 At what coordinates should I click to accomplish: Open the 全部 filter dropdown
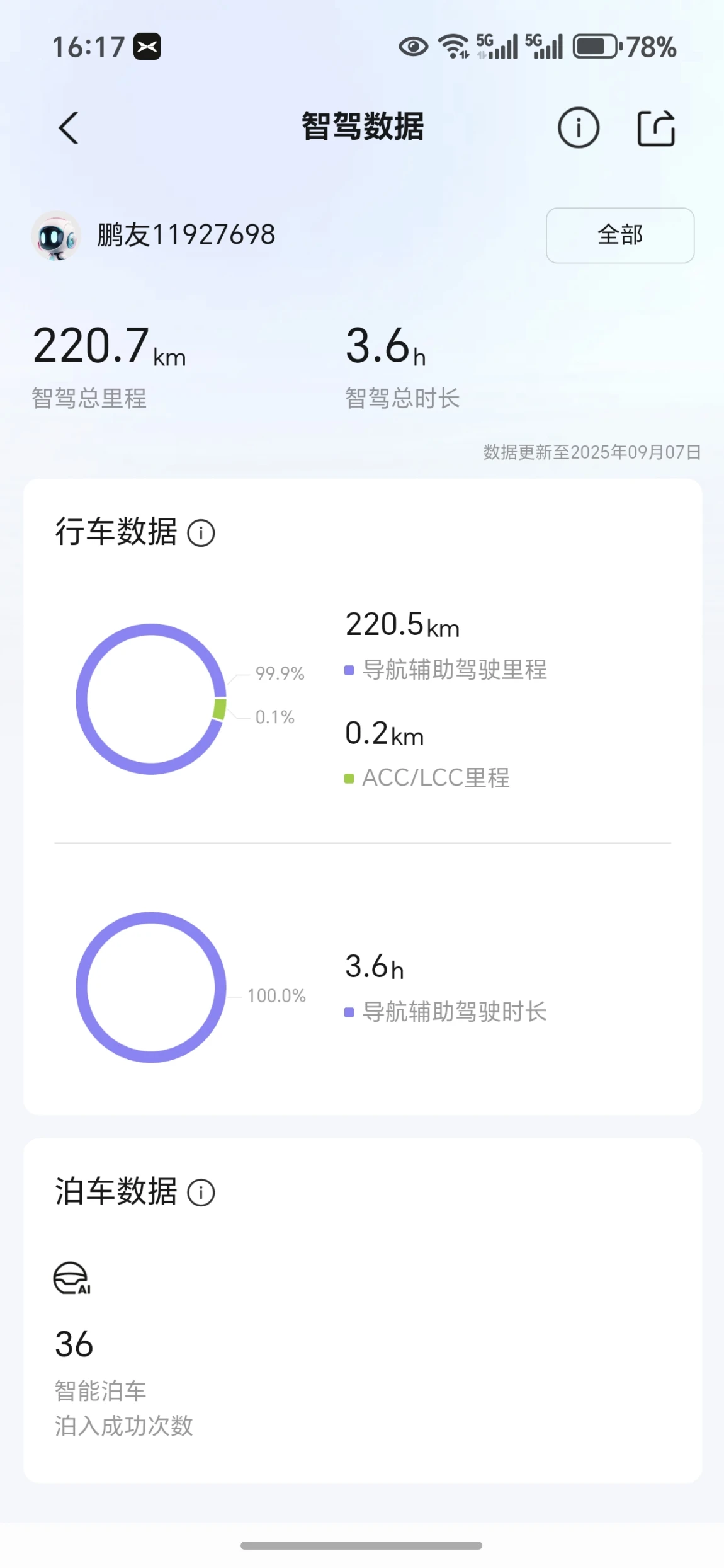tap(619, 235)
